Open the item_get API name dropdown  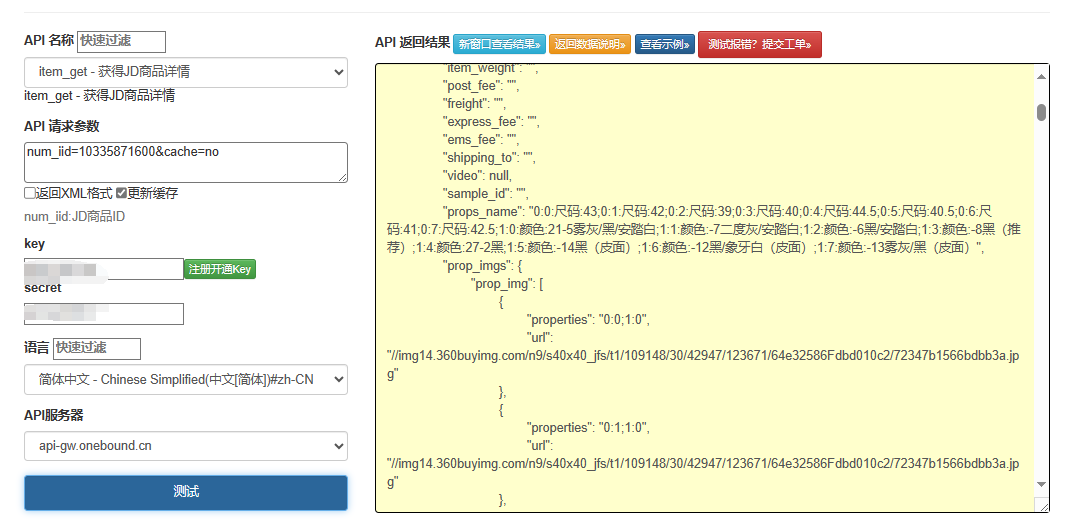186,72
